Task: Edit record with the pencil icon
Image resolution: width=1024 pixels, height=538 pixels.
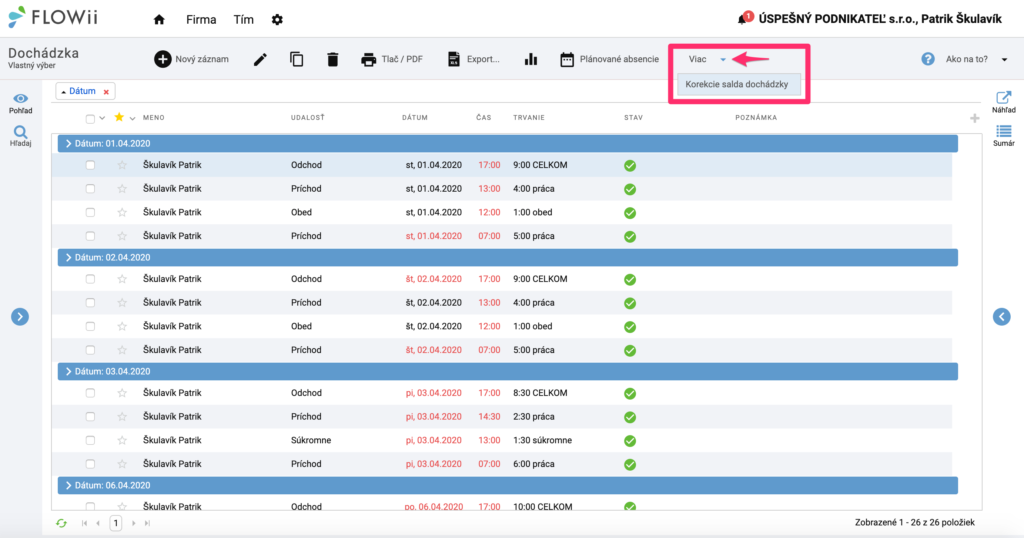Action: pos(260,59)
